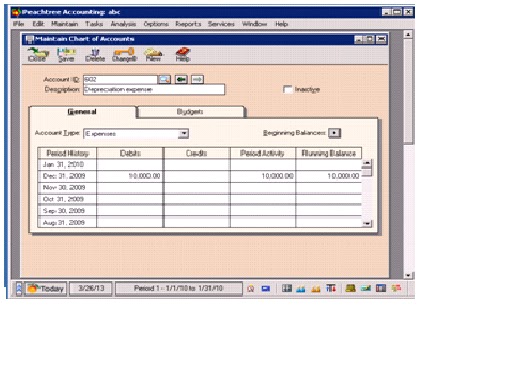Open the Options menu
523x380 pixels.
pos(156,24)
